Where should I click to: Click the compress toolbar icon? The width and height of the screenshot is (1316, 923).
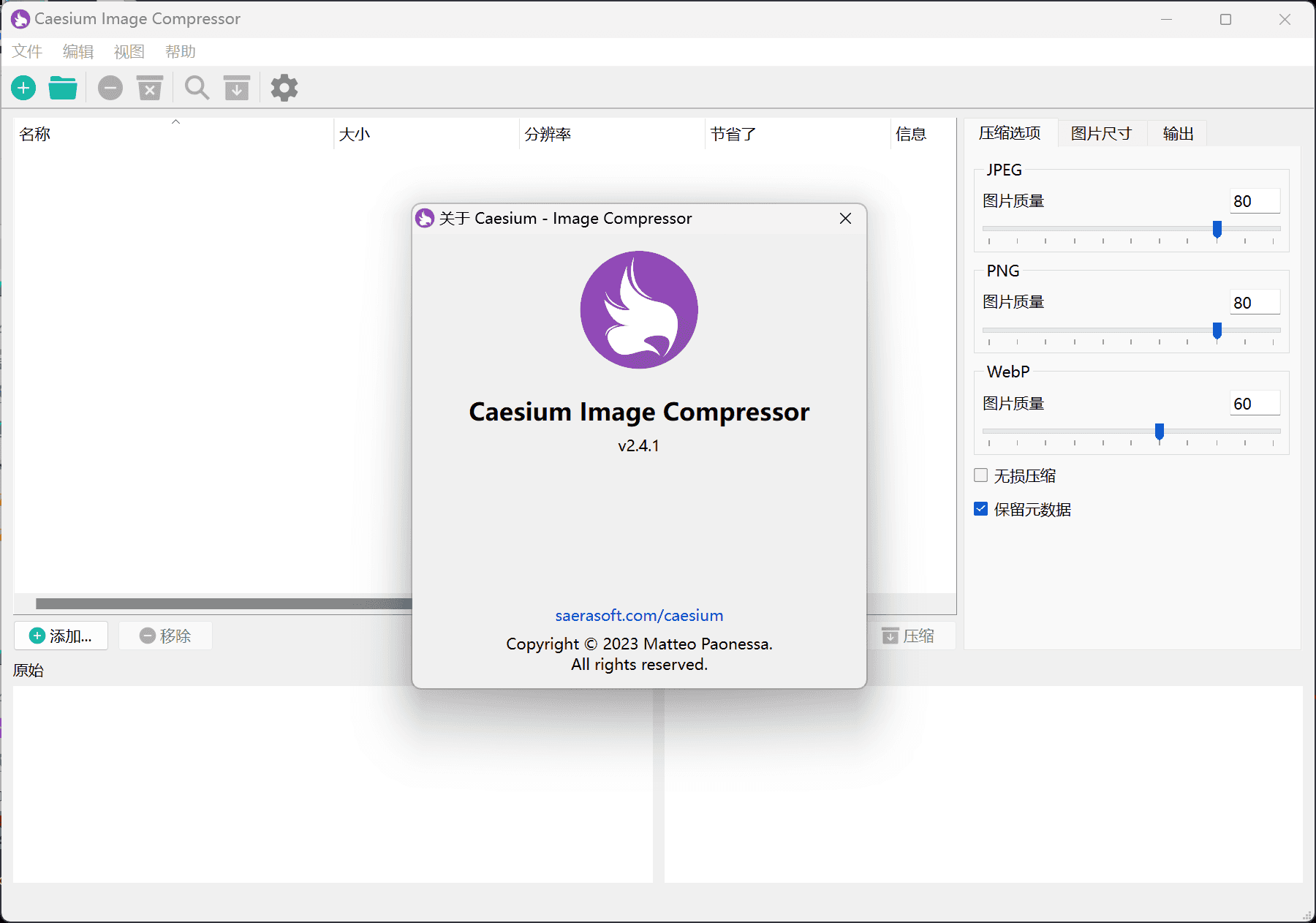(237, 88)
